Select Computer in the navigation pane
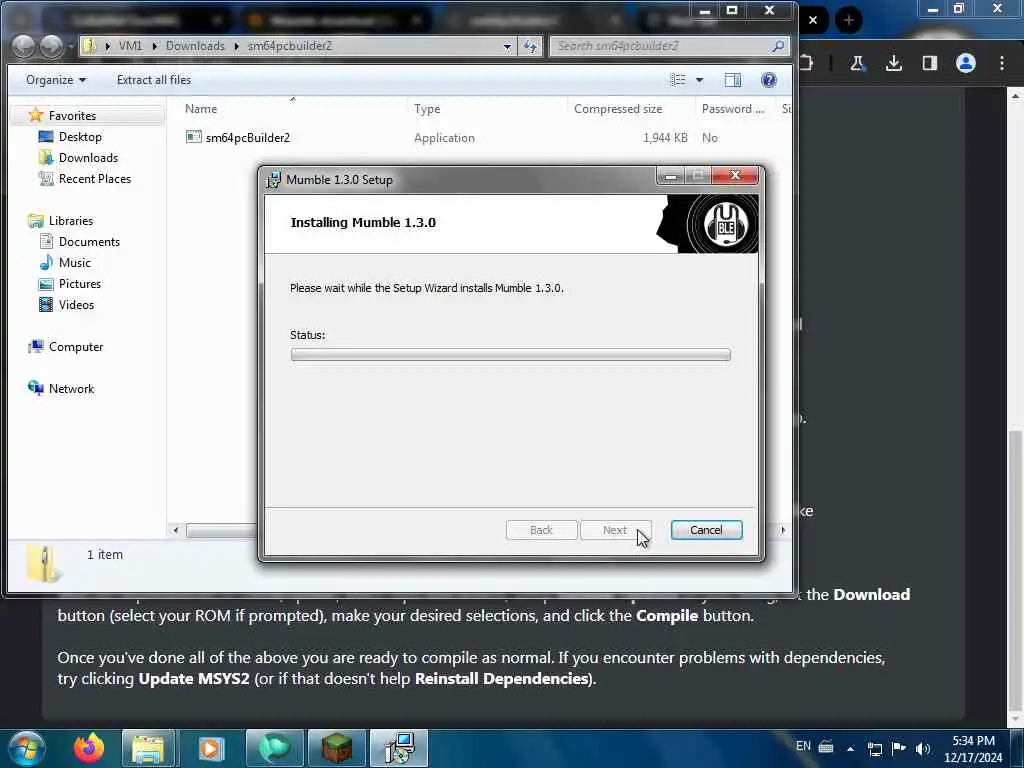The image size is (1024, 768). (x=76, y=347)
